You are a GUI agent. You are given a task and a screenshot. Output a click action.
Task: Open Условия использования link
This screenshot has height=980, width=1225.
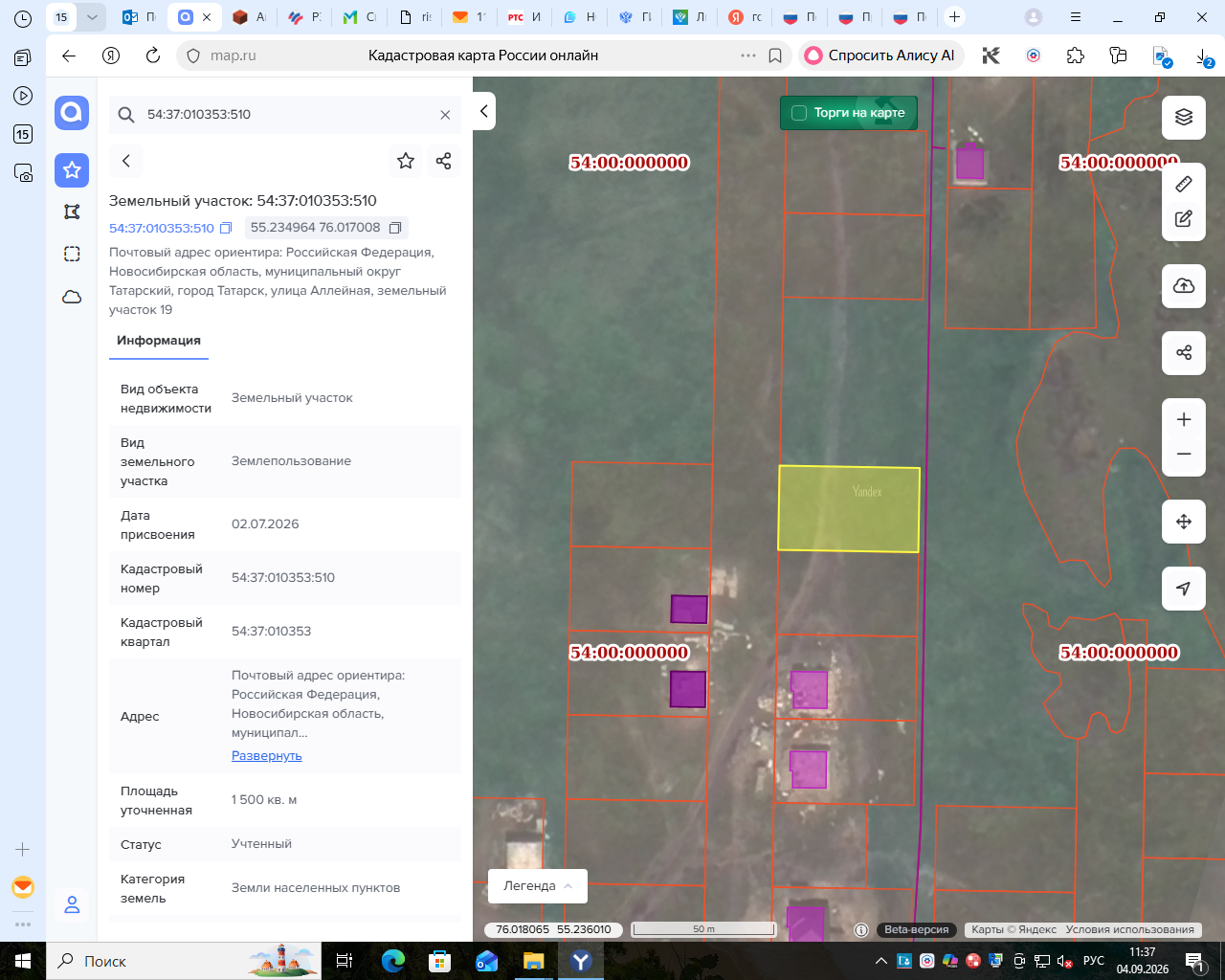point(1130,929)
